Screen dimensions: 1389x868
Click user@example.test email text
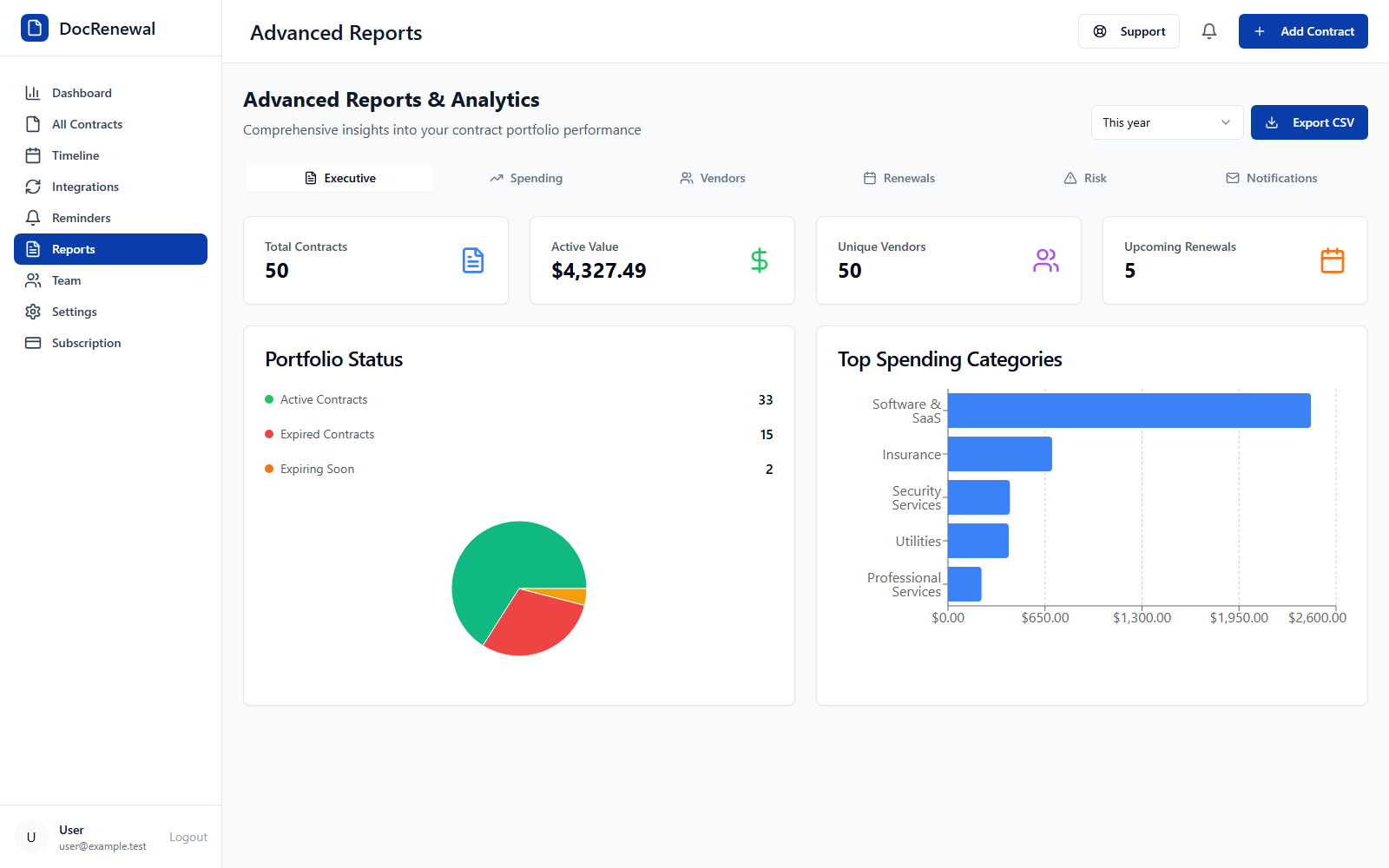[102, 846]
